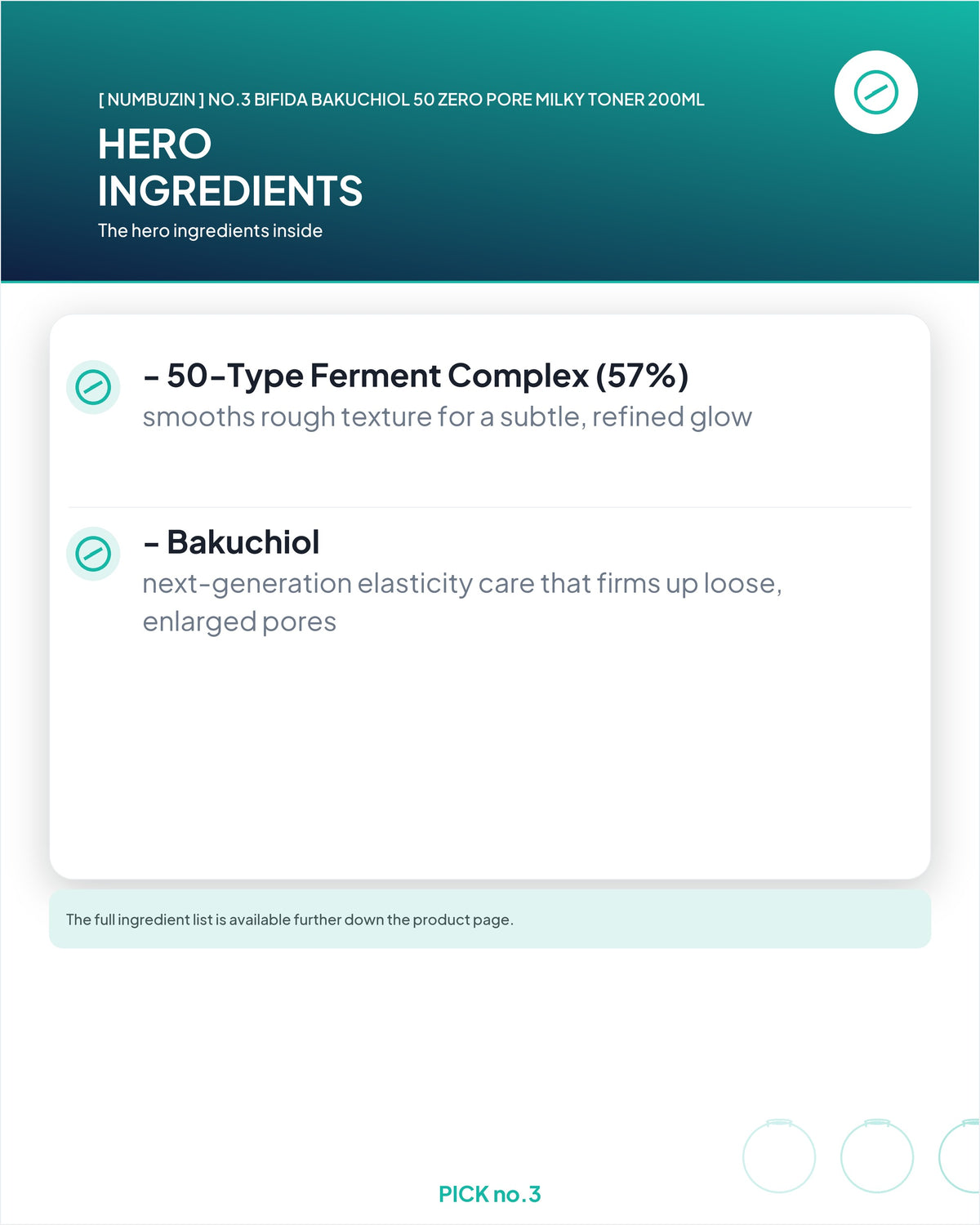Click the Numbuzin product name line
The height and width of the screenshot is (1225, 980).
pyautogui.click(x=401, y=100)
